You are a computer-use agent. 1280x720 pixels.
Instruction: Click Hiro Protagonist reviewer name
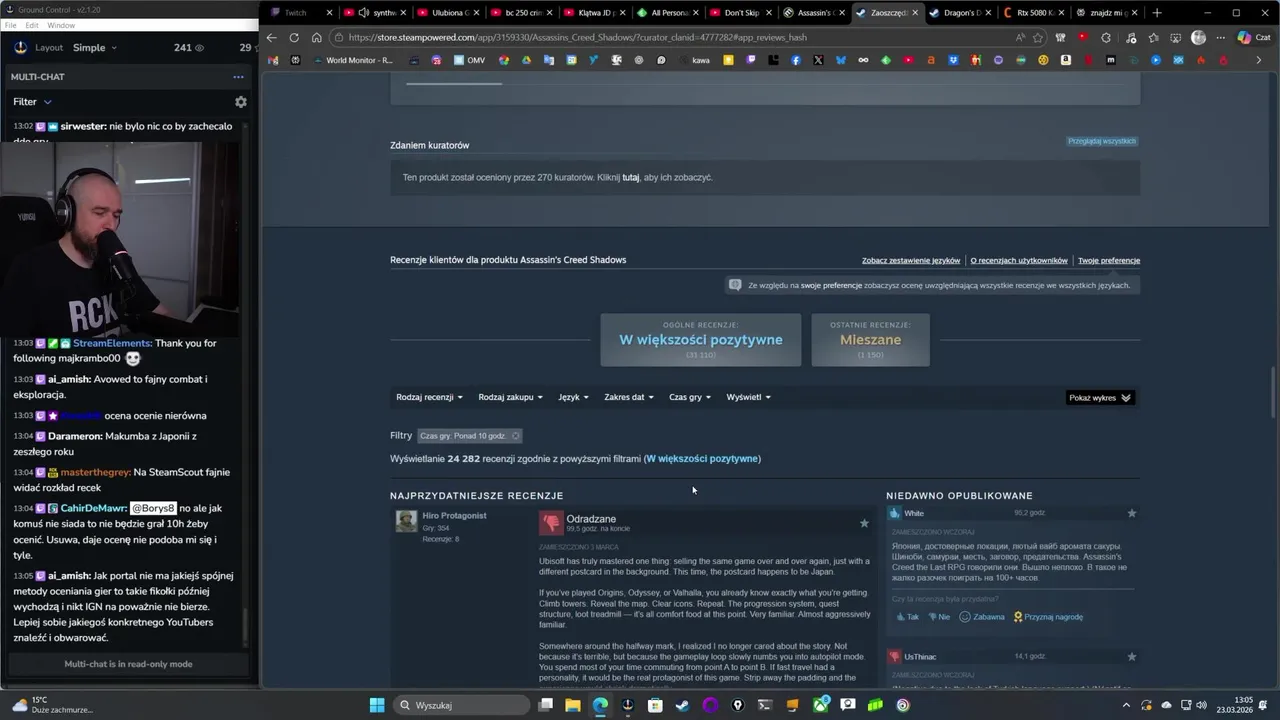(454, 515)
